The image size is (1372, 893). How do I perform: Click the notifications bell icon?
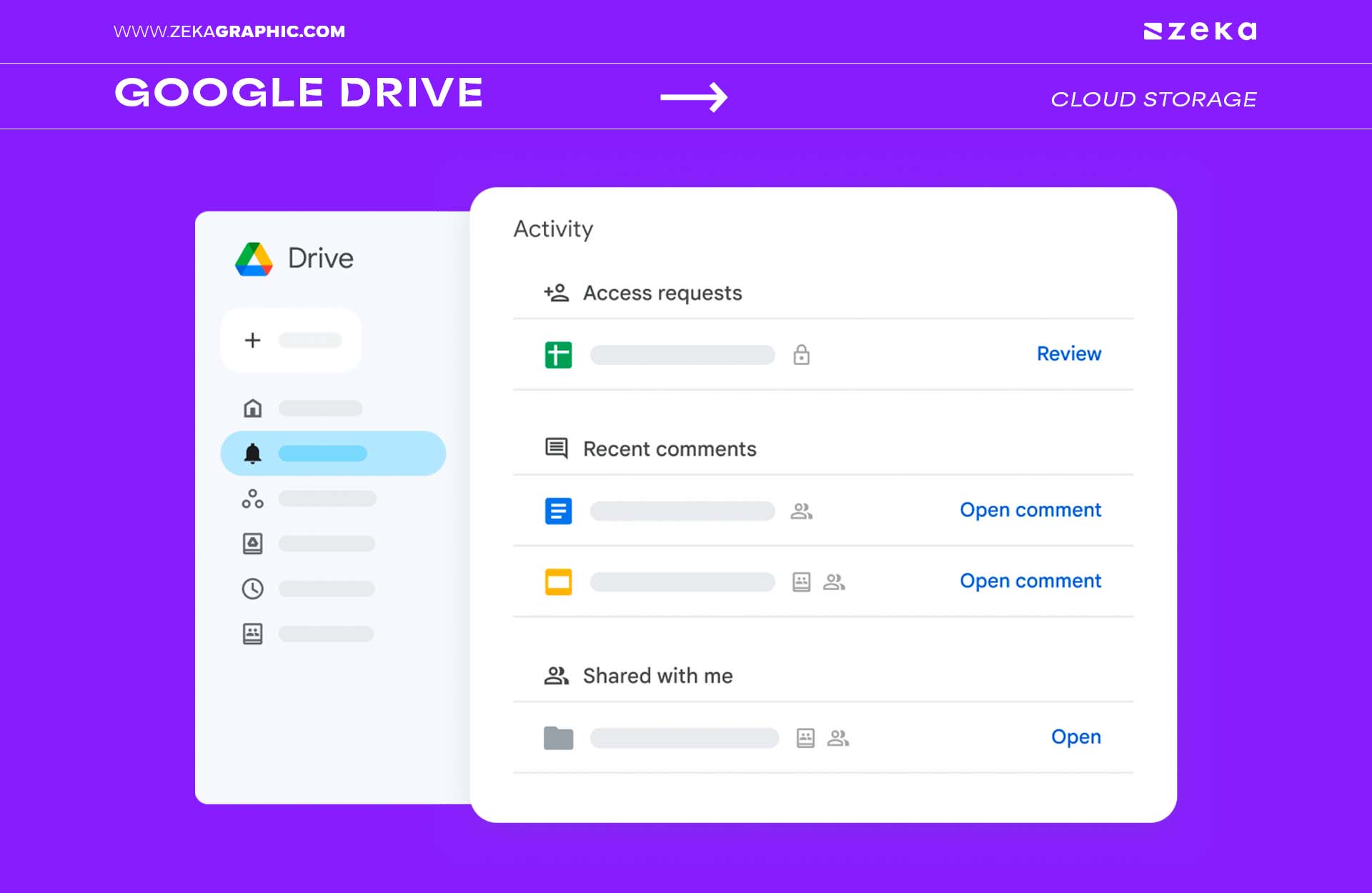tap(252, 453)
